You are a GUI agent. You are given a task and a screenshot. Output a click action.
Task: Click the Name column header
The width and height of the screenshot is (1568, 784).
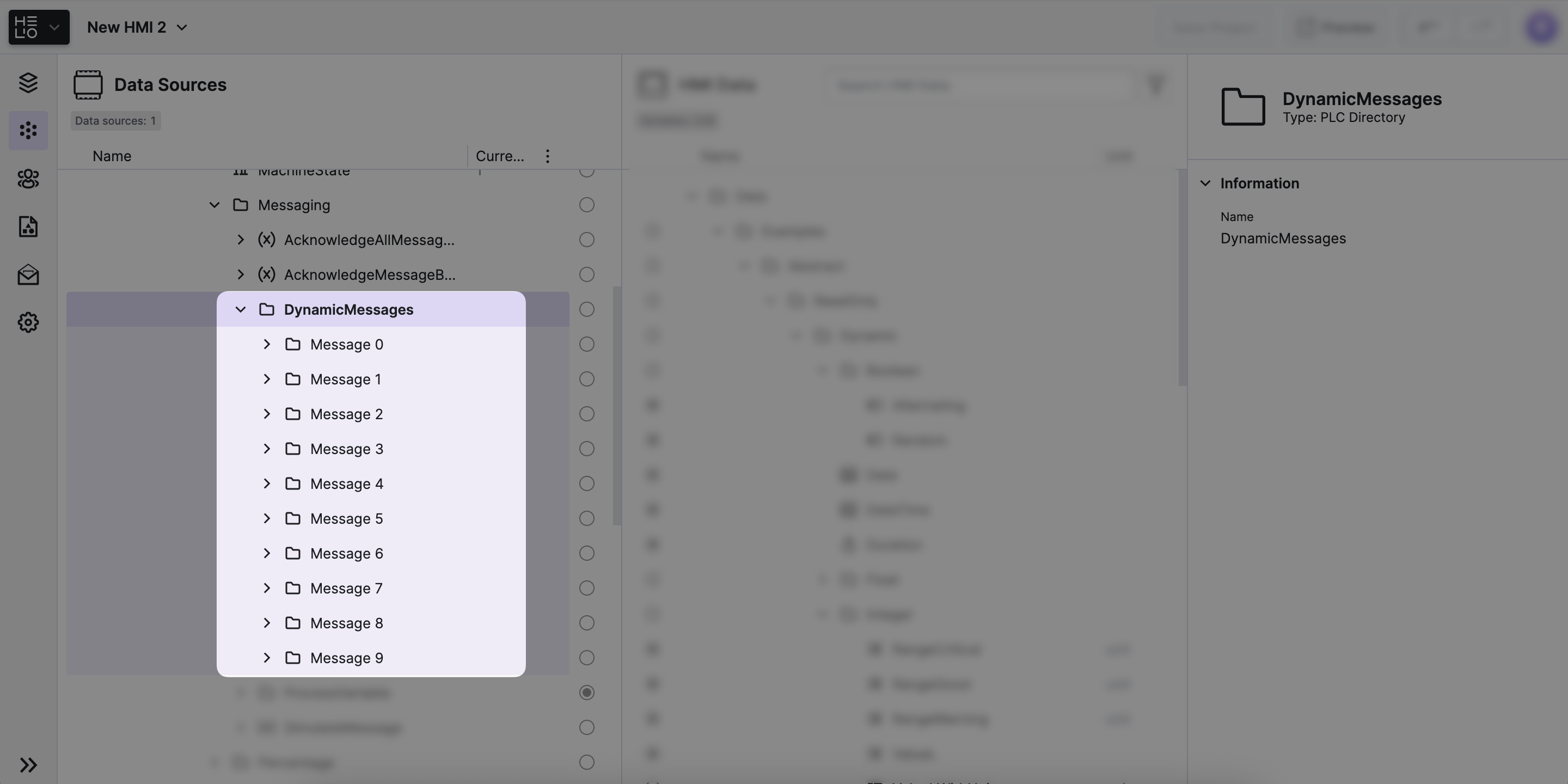tap(112, 156)
